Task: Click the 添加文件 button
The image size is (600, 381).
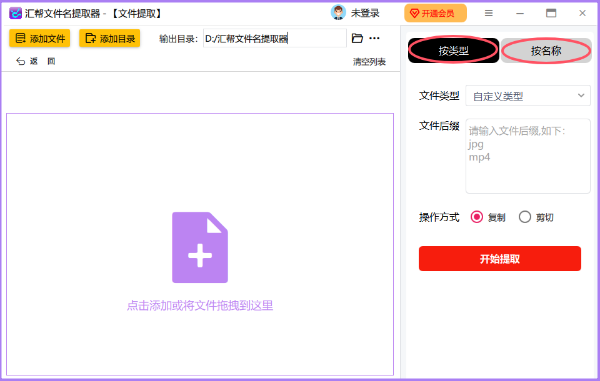Action: pos(39,38)
